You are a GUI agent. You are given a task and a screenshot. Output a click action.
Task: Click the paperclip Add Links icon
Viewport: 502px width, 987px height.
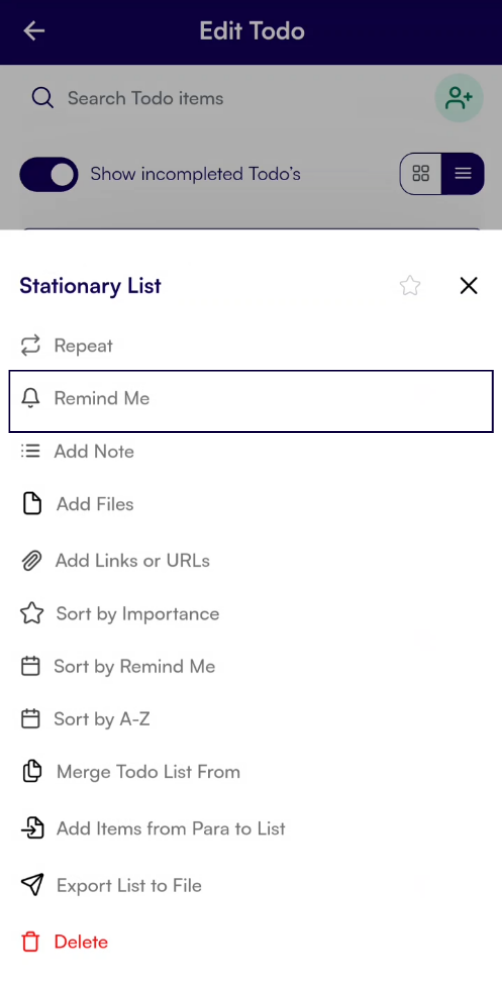click(31, 560)
